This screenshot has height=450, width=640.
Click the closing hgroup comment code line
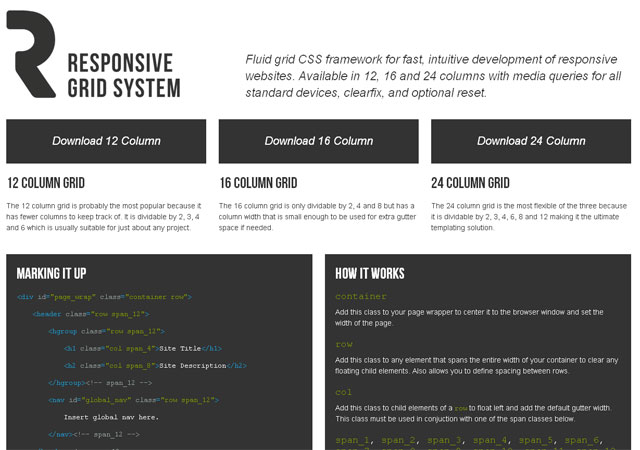(x=100, y=383)
